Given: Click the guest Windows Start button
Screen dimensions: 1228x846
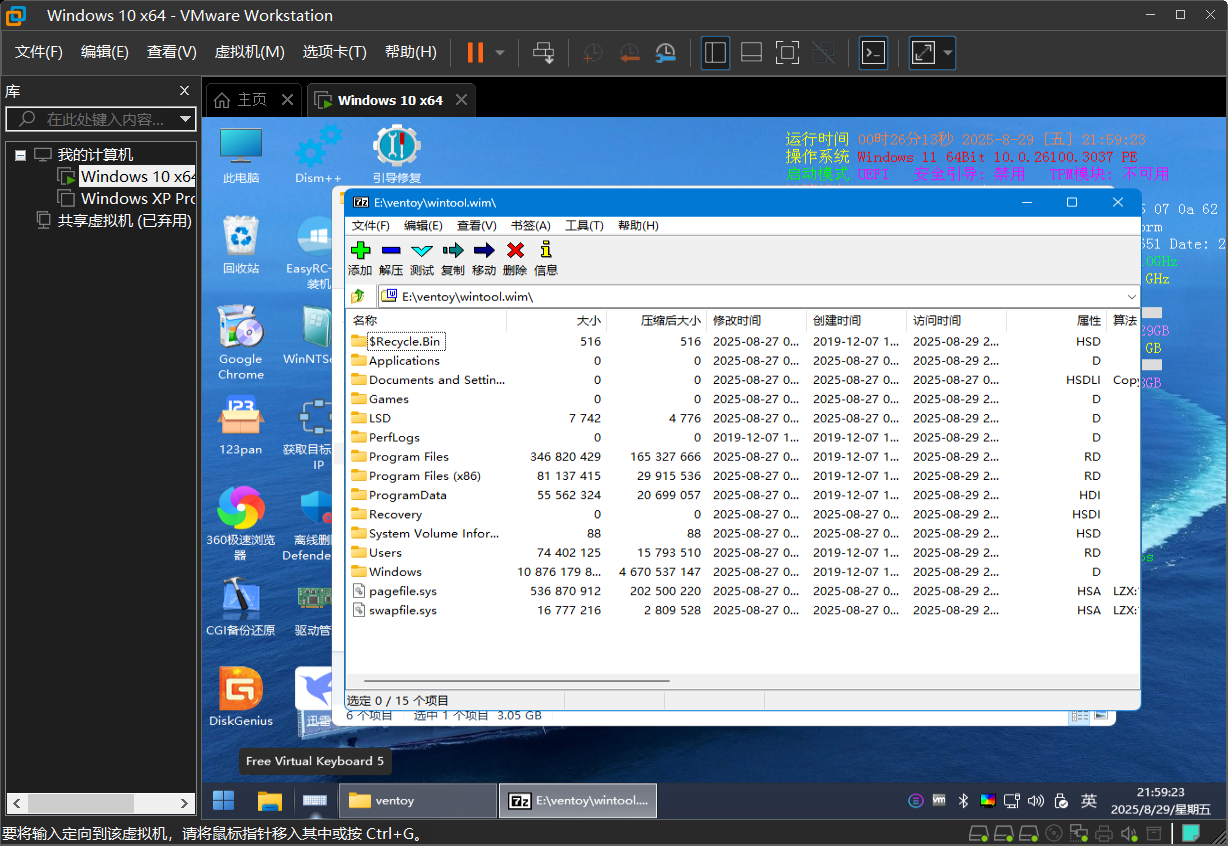Looking at the screenshot, I should [x=223, y=800].
